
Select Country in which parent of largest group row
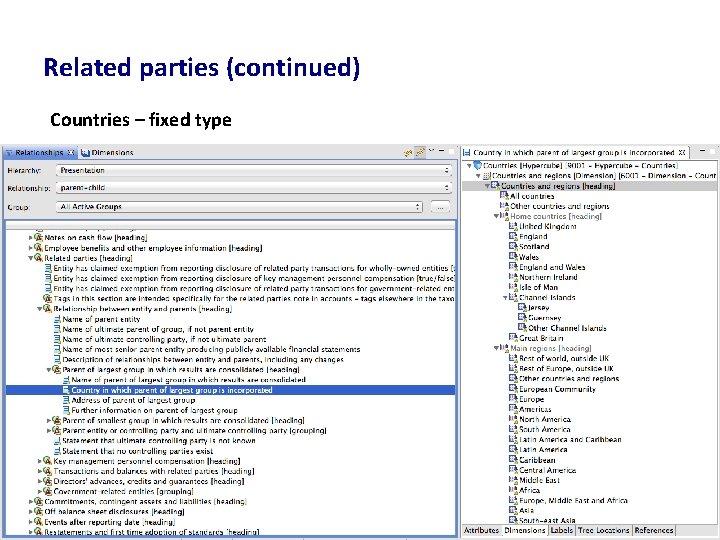click(x=230, y=390)
